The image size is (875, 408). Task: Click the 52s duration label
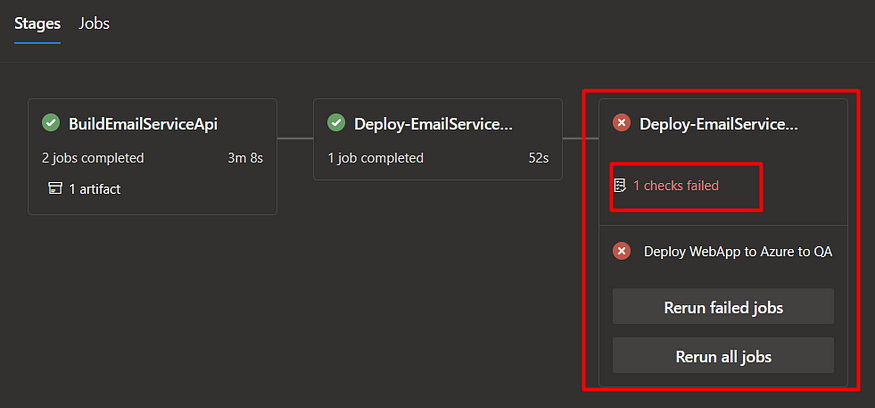[x=538, y=158]
